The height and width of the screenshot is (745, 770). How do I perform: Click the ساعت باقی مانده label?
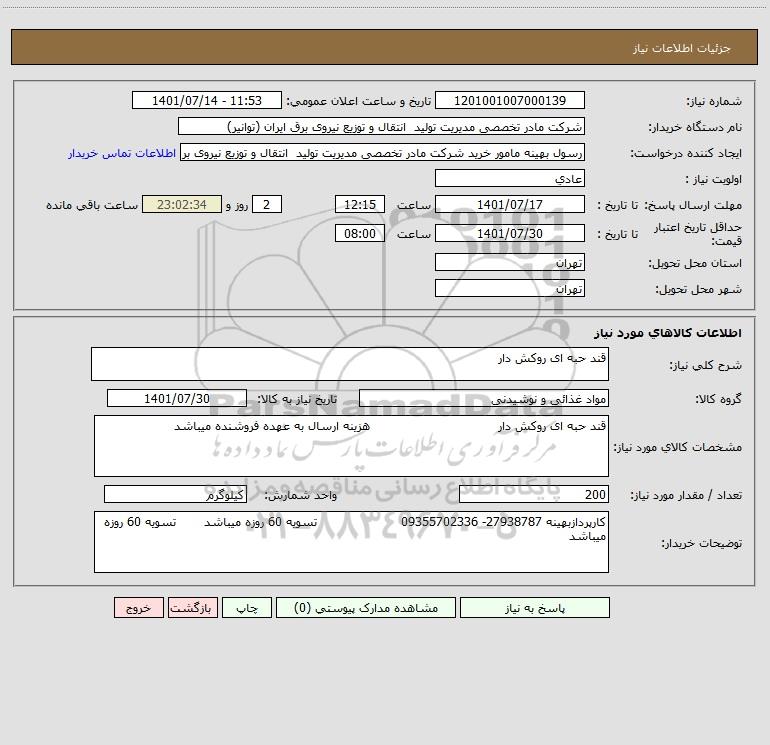92,205
